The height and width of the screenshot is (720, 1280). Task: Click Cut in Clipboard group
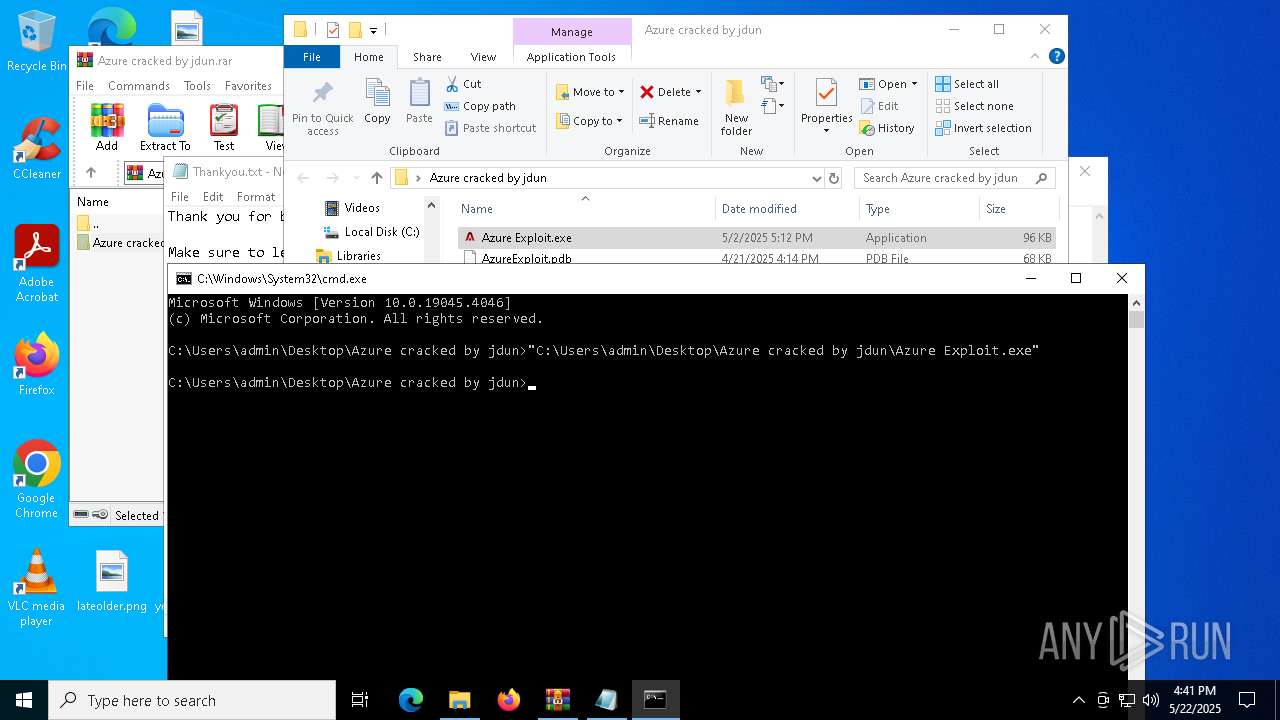click(x=463, y=84)
